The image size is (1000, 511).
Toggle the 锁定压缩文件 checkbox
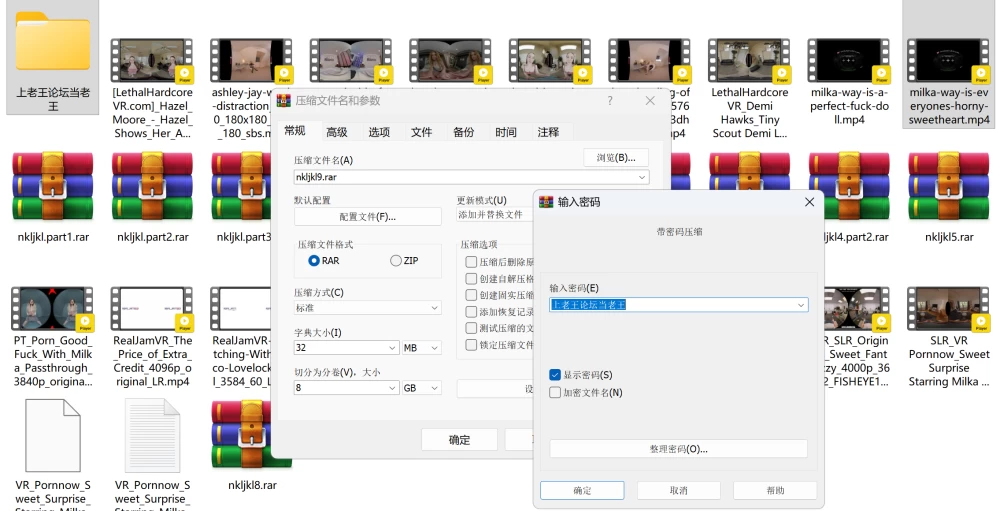[471, 344]
